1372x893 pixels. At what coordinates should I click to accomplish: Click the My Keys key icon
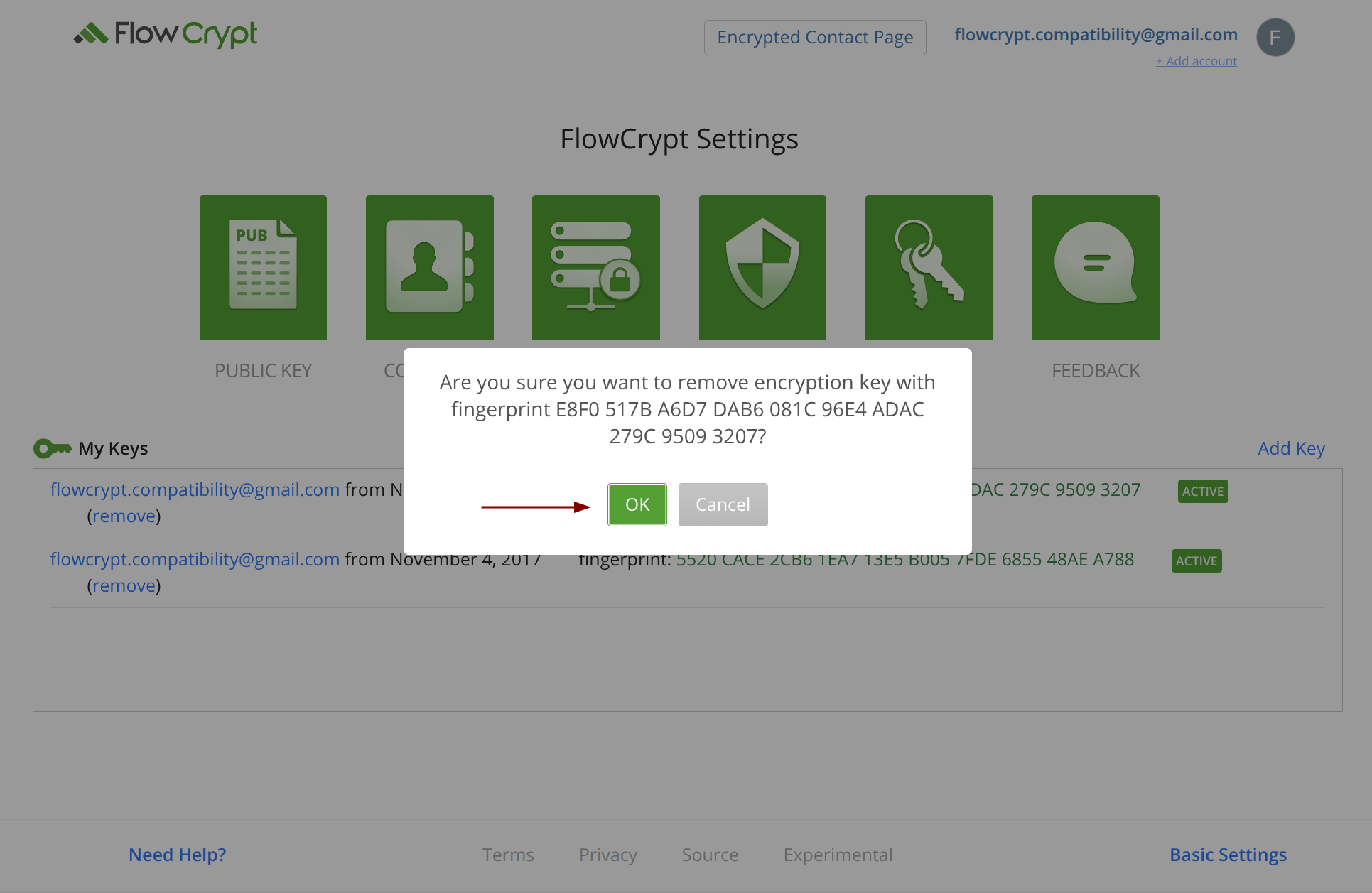[53, 448]
